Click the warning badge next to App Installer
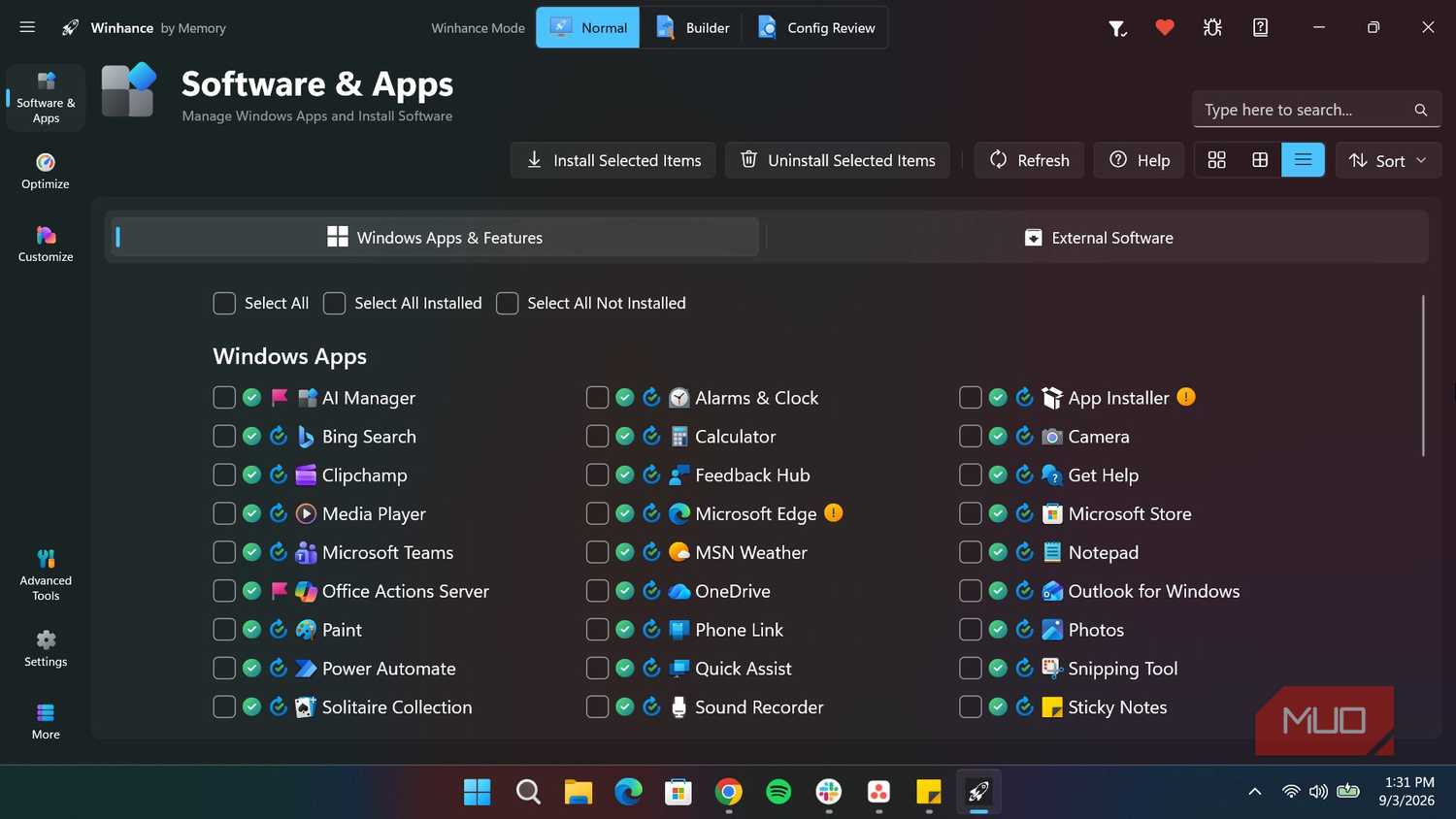This screenshot has height=819, width=1456. tap(1186, 396)
